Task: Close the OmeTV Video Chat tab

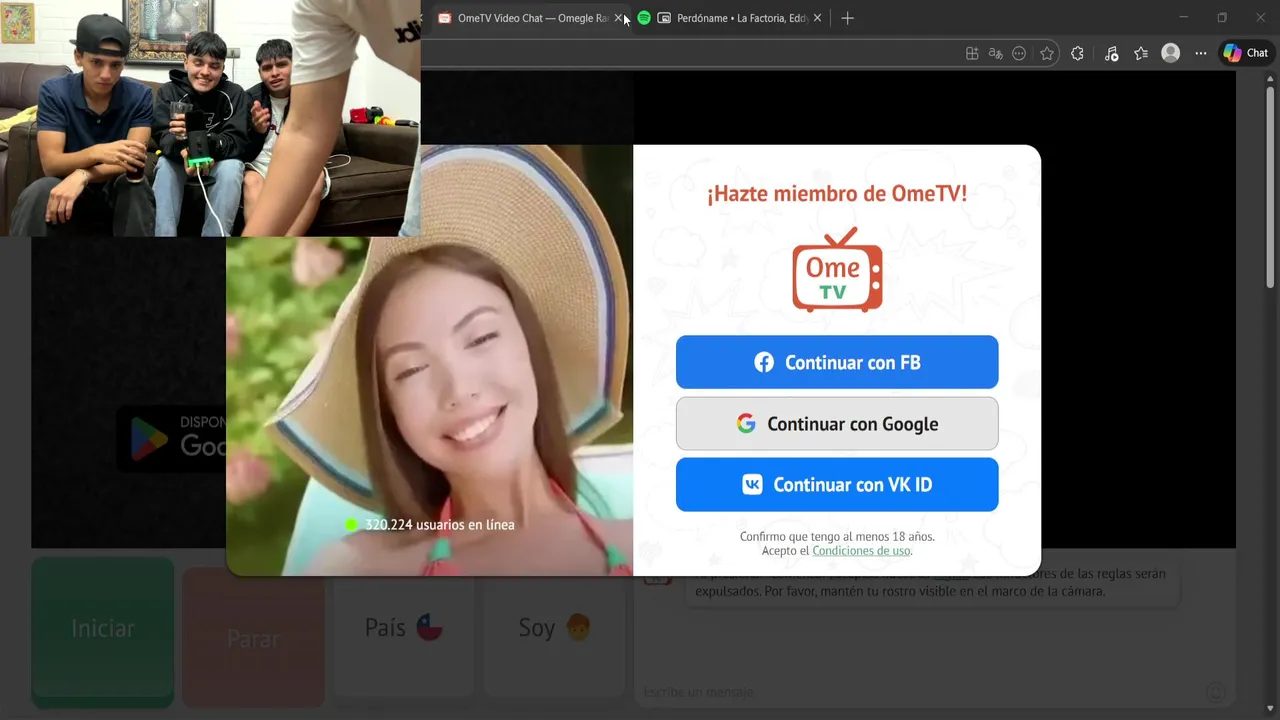Action: 619,18
